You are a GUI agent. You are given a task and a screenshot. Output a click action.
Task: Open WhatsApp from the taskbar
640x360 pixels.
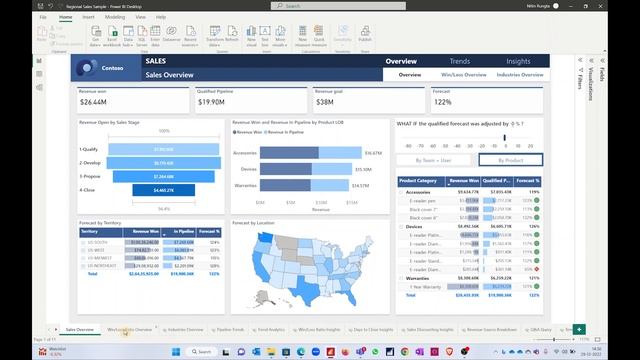tap(375, 351)
